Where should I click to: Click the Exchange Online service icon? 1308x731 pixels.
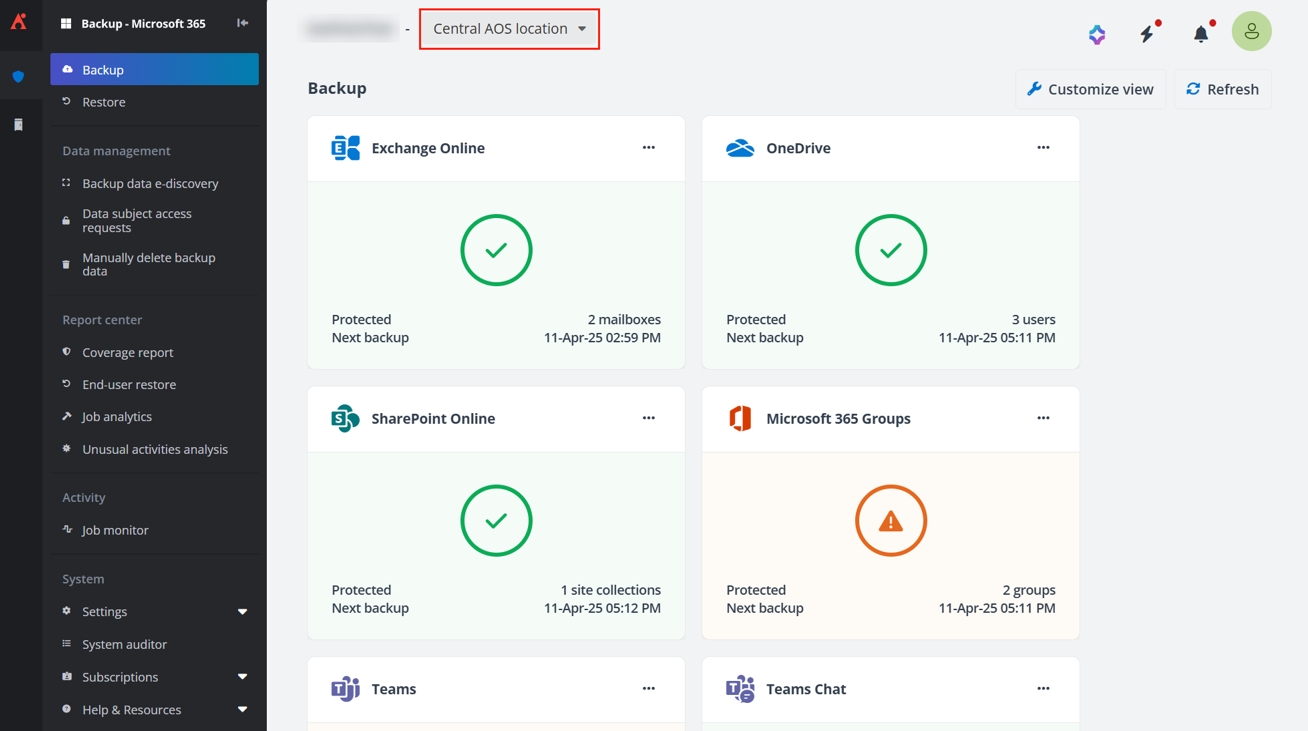[345, 148]
